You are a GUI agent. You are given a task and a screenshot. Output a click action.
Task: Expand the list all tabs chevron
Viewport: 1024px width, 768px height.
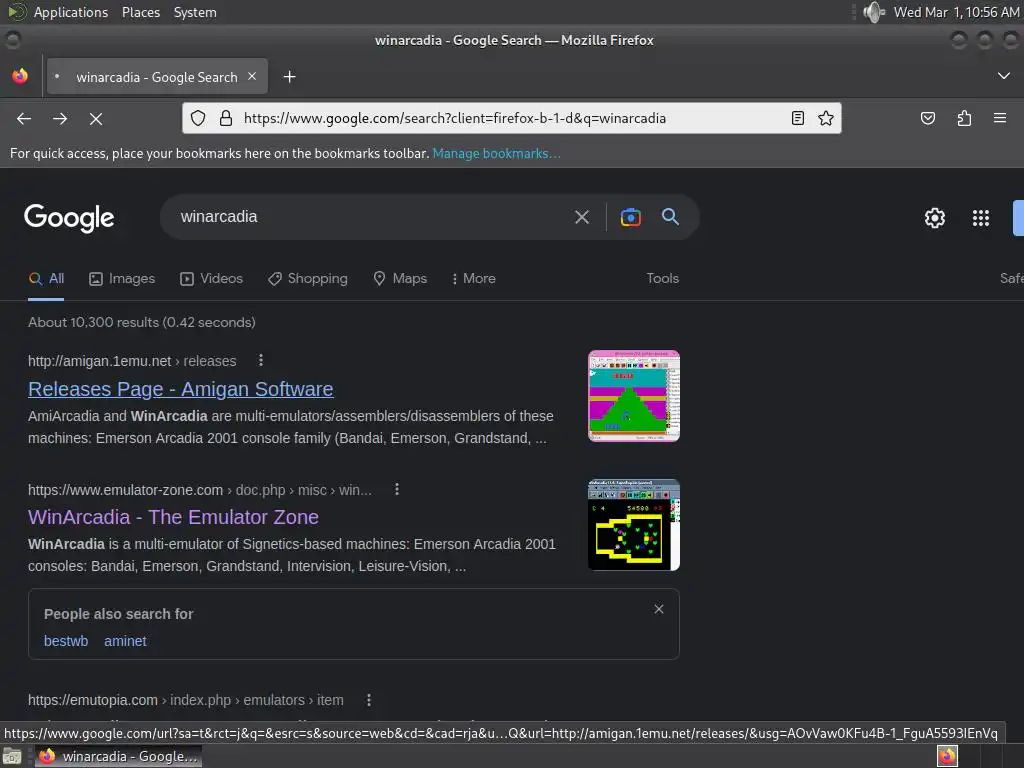click(x=1004, y=76)
